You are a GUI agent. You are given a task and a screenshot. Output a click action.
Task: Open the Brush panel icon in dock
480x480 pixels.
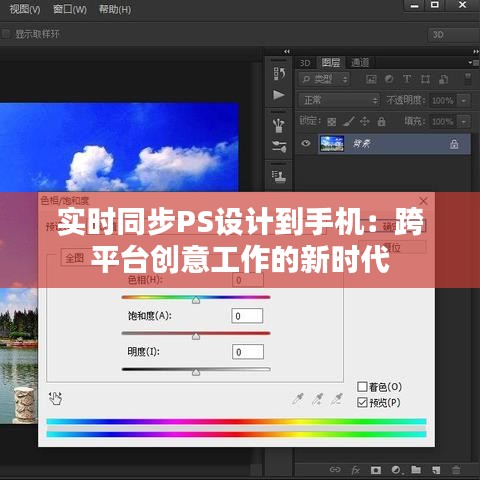pyautogui.click(x=279, y=147)
